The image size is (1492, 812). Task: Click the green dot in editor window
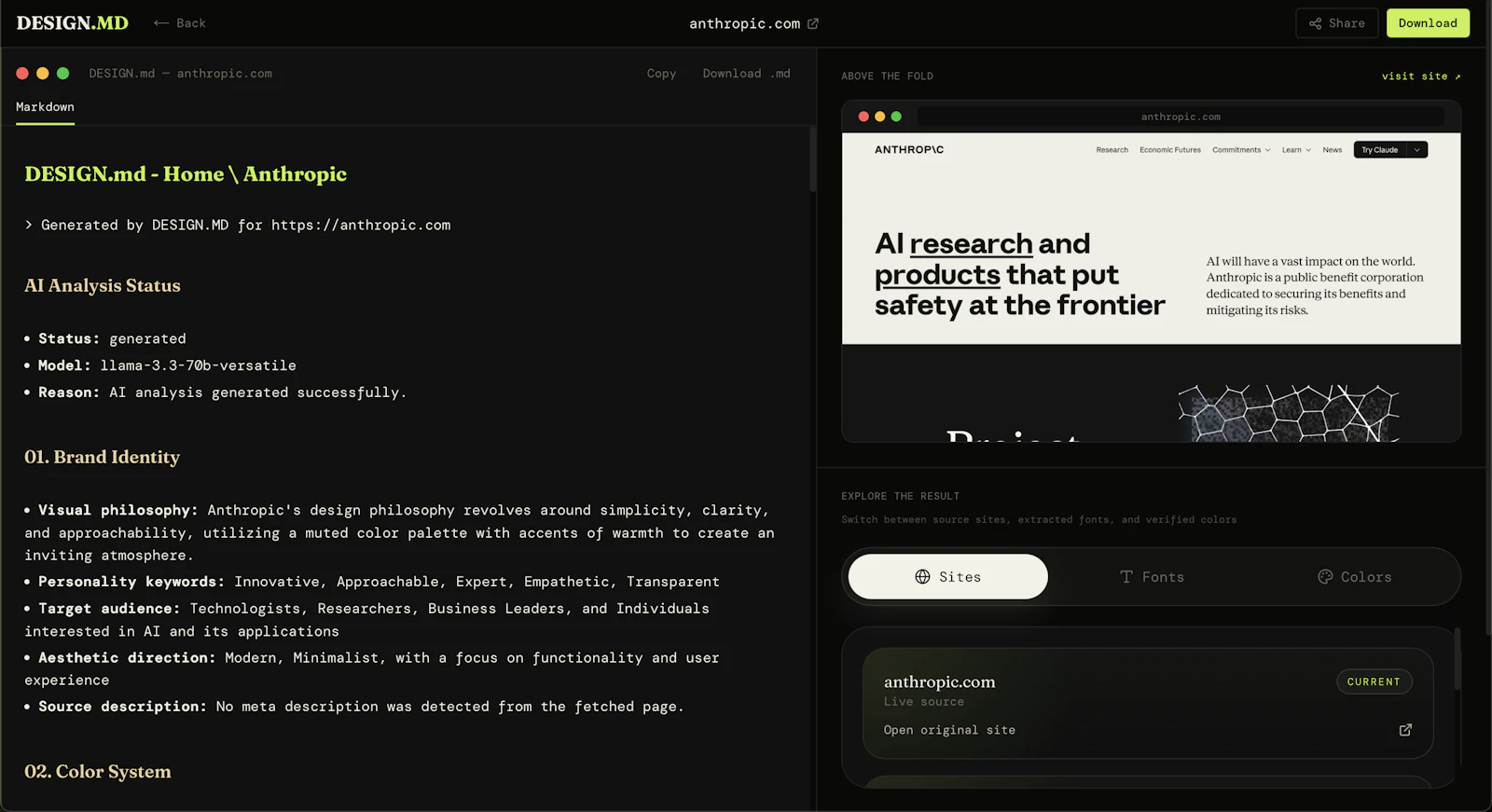63,74
